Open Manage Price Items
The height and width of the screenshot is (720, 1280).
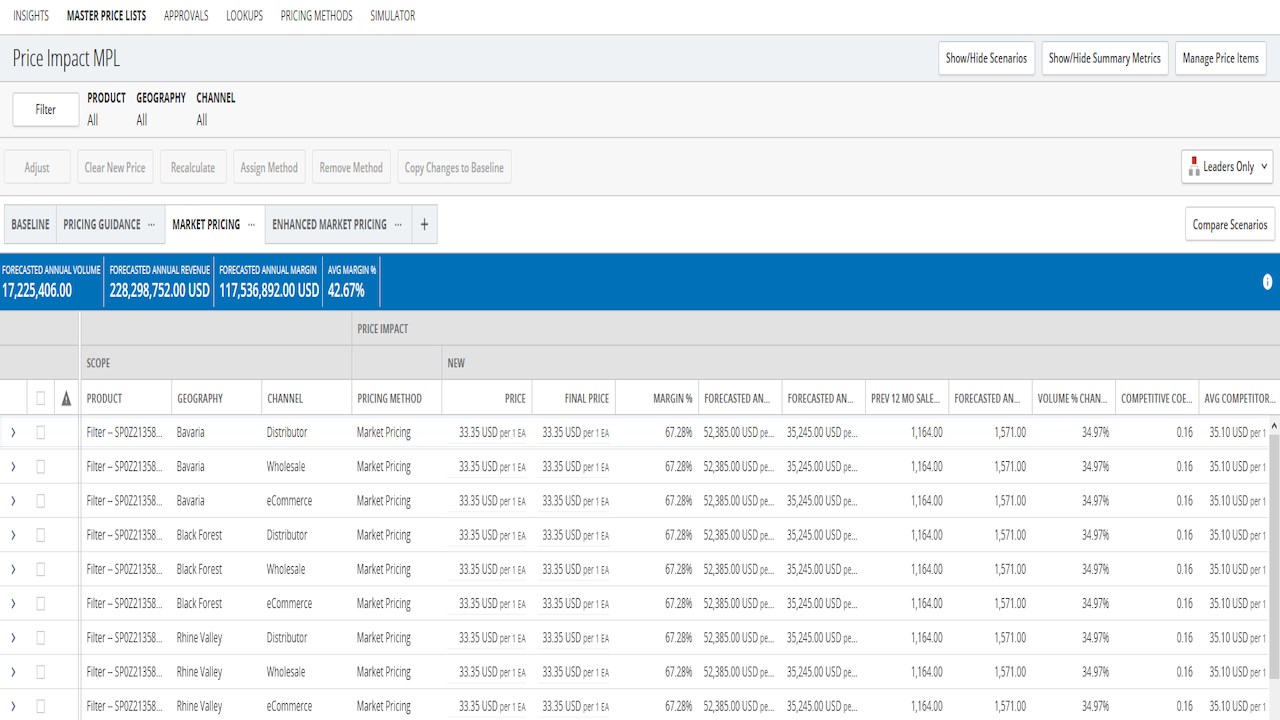(x=1221, y=58)
